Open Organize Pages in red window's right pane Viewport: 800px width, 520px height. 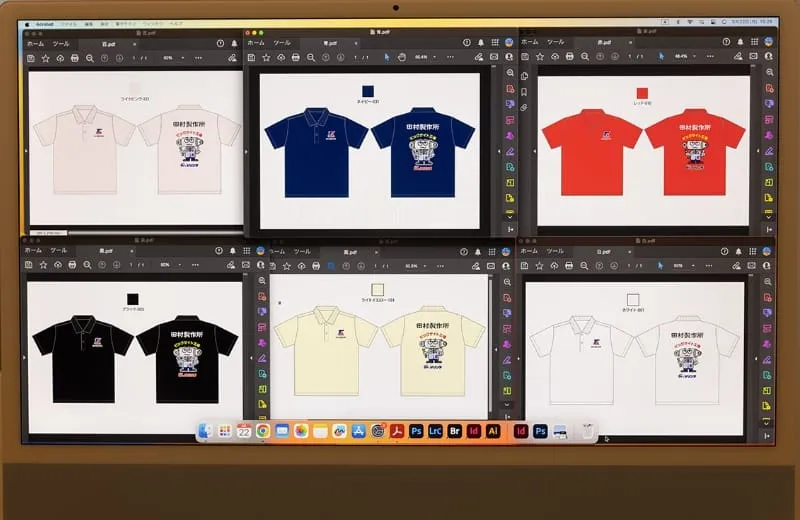pyautogui.click(x=769, y=182)
